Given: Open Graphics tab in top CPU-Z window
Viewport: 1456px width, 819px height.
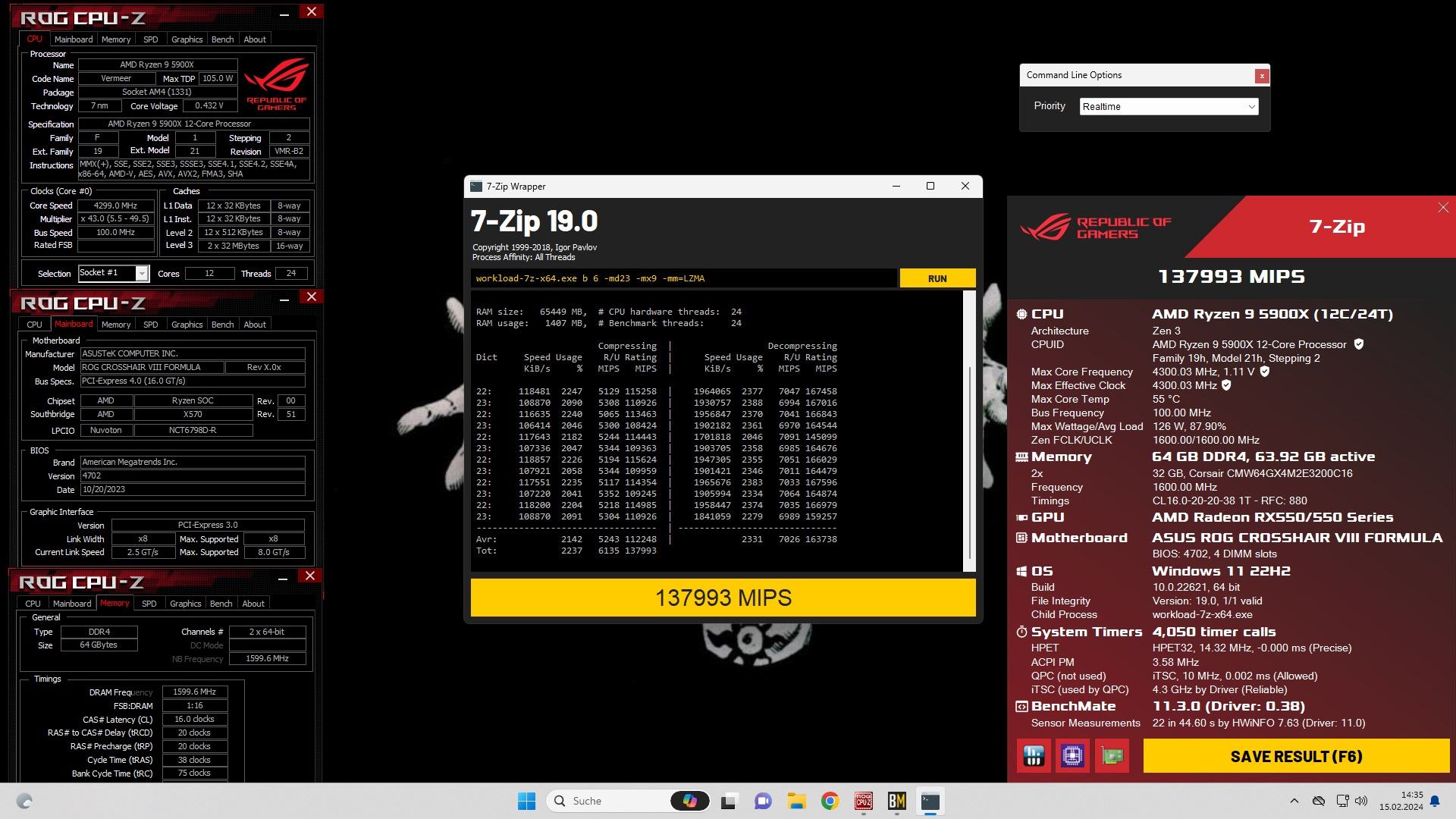Looking at the screenshot, I should tap(187, 39).
